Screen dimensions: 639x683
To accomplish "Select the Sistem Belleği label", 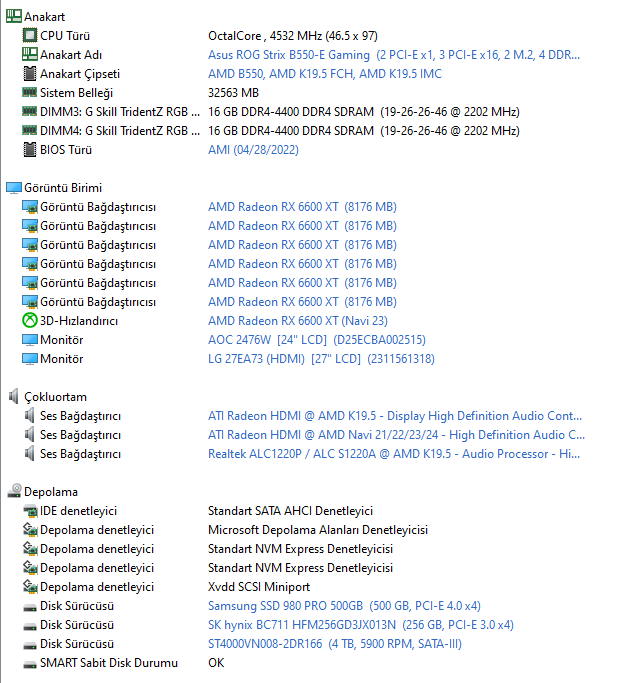I will point(77,93).
